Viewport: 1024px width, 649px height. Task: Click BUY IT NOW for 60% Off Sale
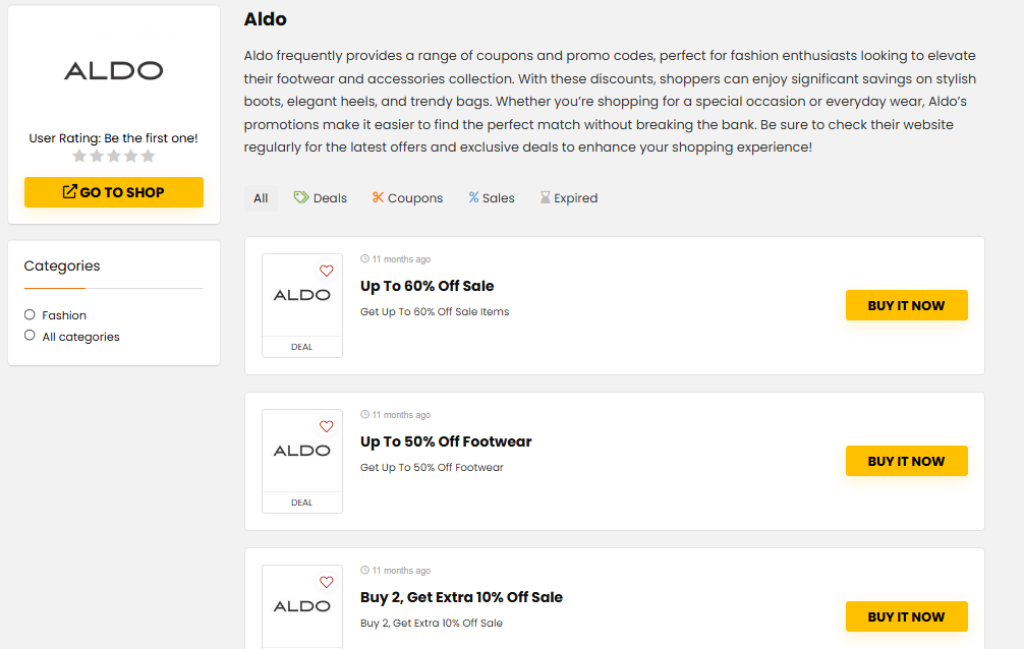pos(906,305)
